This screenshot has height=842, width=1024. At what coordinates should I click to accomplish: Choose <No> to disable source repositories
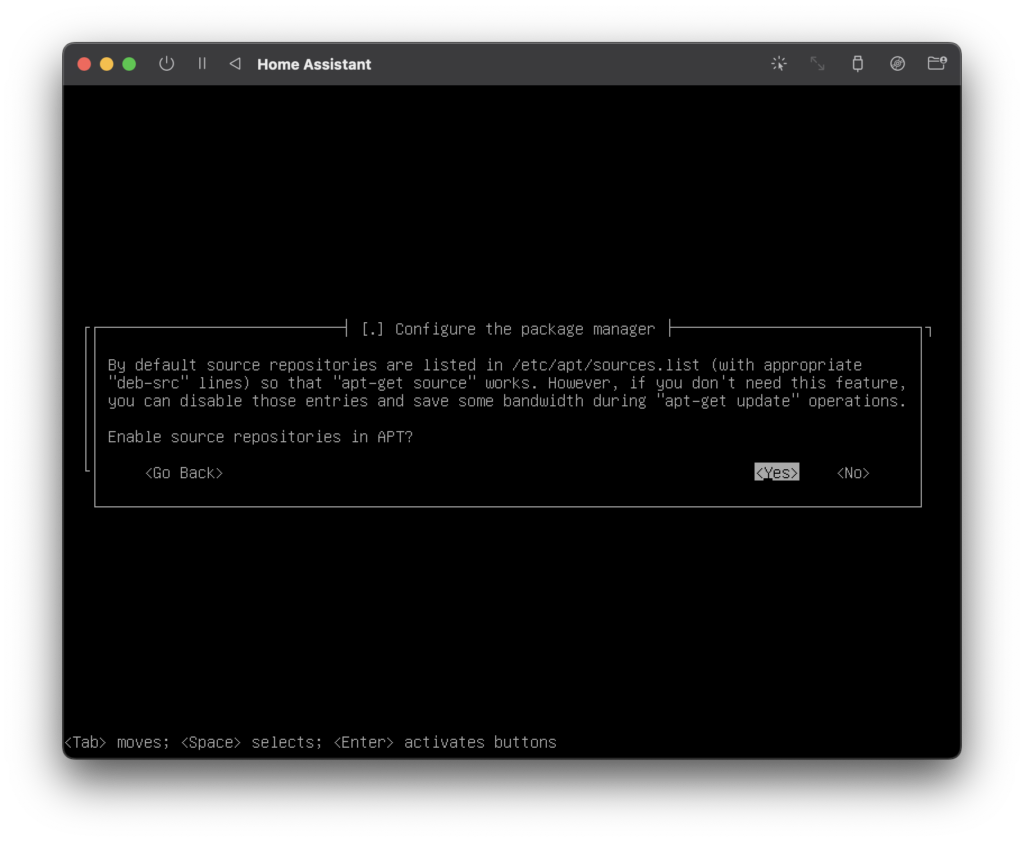click(x=853, y=473)
